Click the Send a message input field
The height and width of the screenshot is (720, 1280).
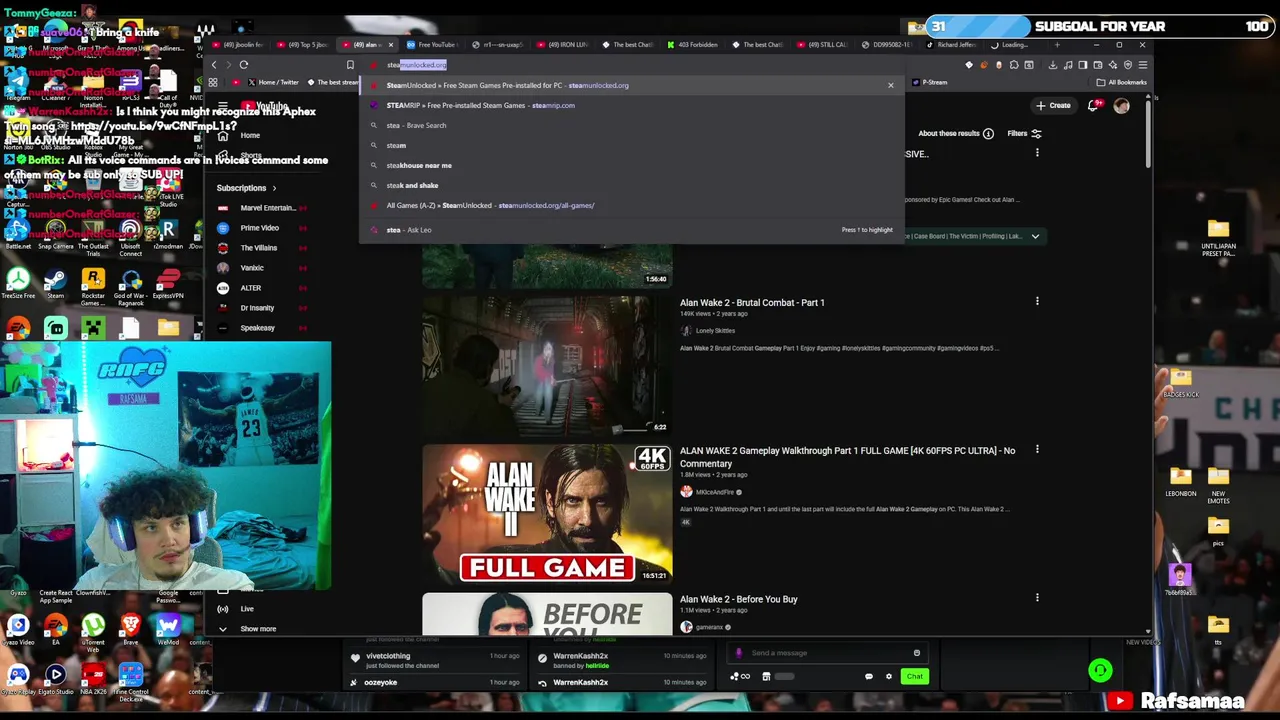828,653
